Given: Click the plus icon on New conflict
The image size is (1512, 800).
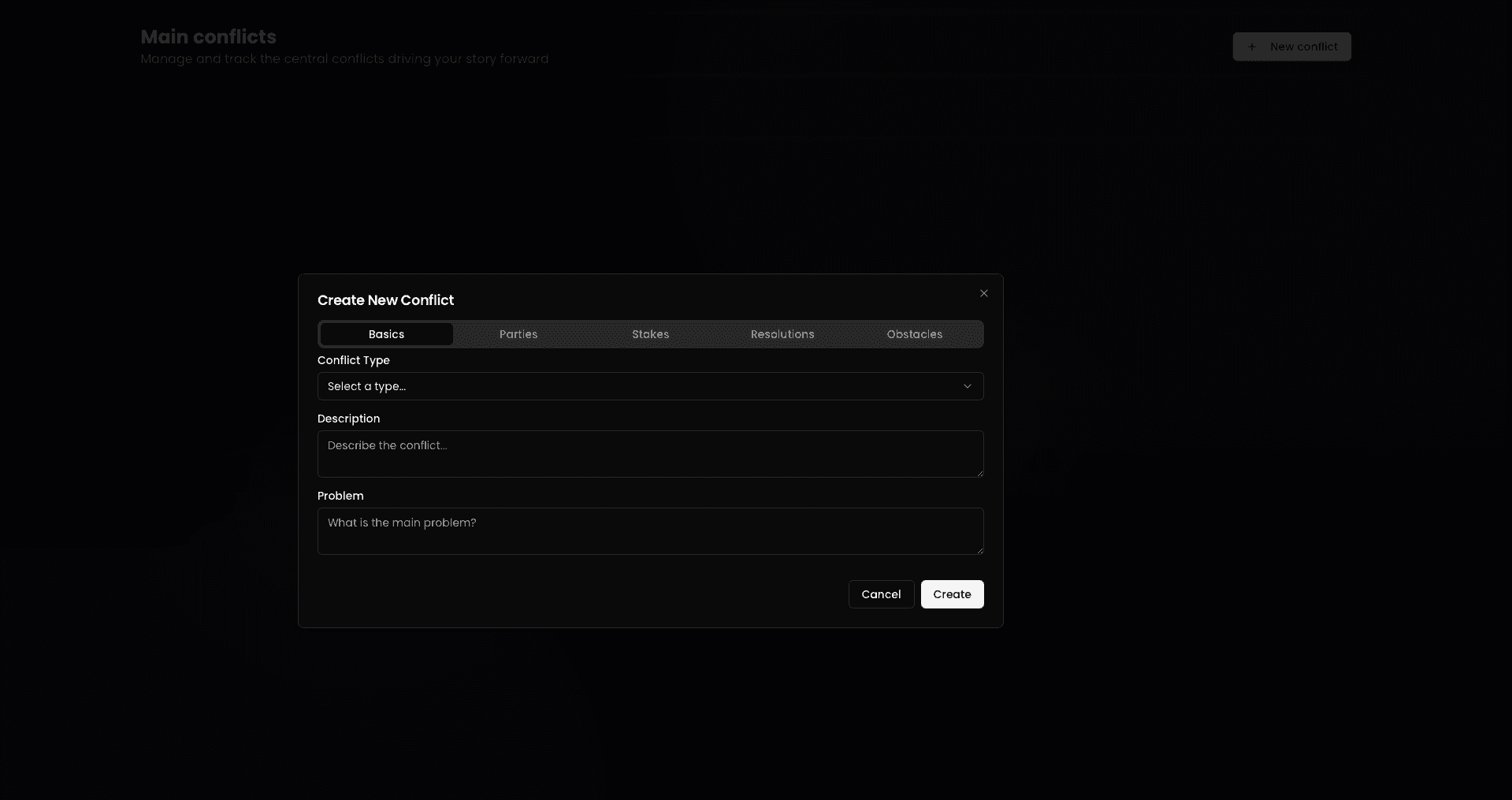Looking at the screenshot, I should [1252, 47].
